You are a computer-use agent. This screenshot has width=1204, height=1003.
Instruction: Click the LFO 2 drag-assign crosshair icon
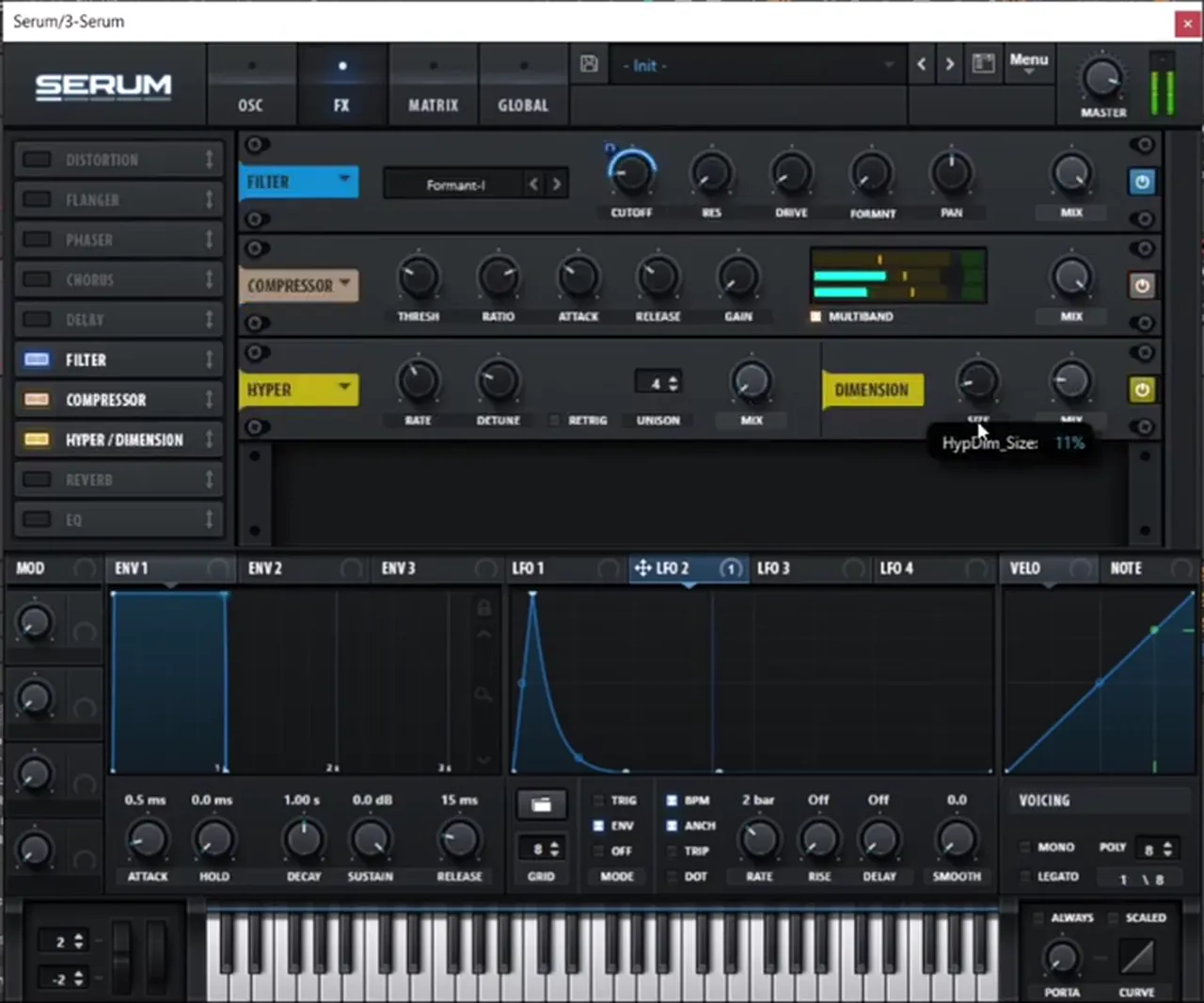(643, 568)
